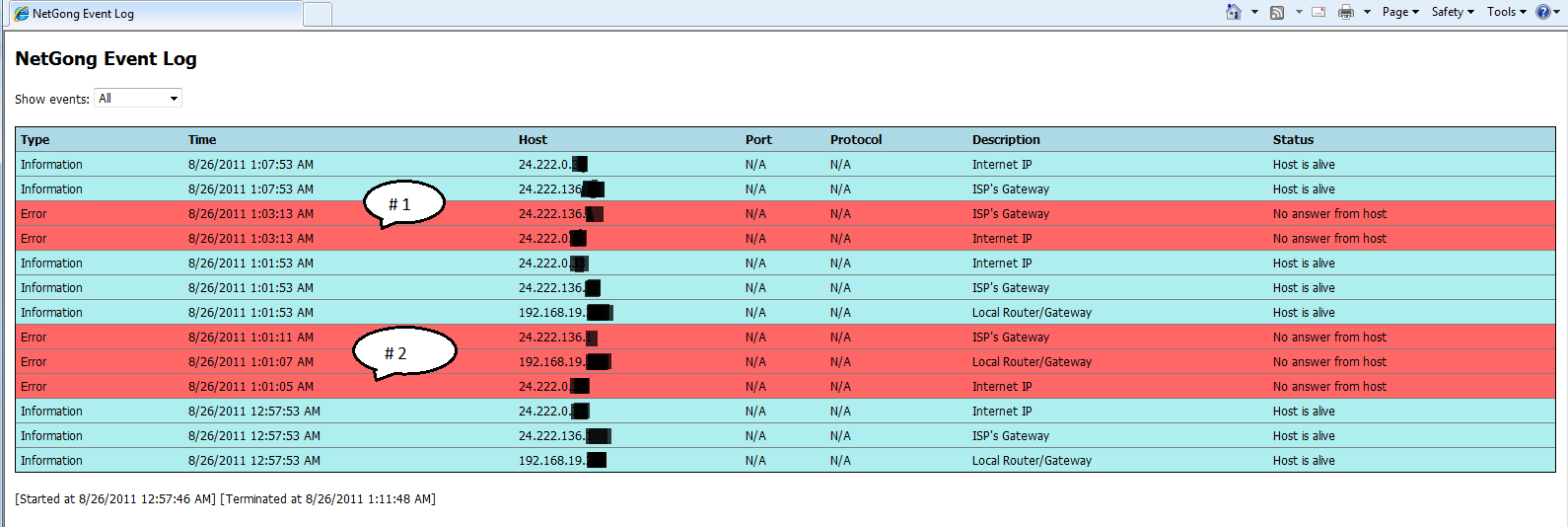Viewport: 1568px width, 527px height.
Task: Click the Internet Explorer icon on tab
Action: (21, 14)
